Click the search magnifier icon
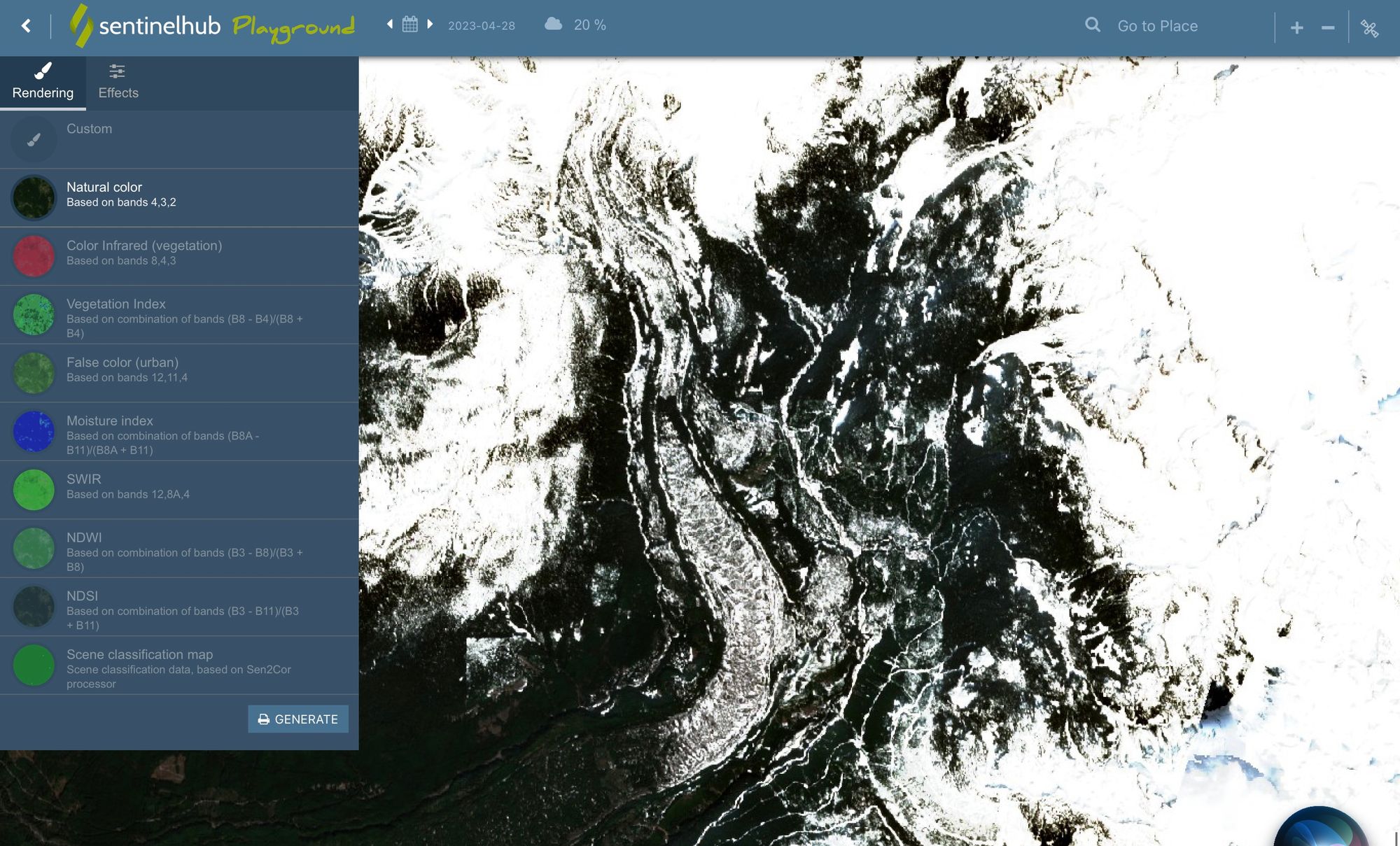Screen dimensions: 1400x846 [1092, 26]
